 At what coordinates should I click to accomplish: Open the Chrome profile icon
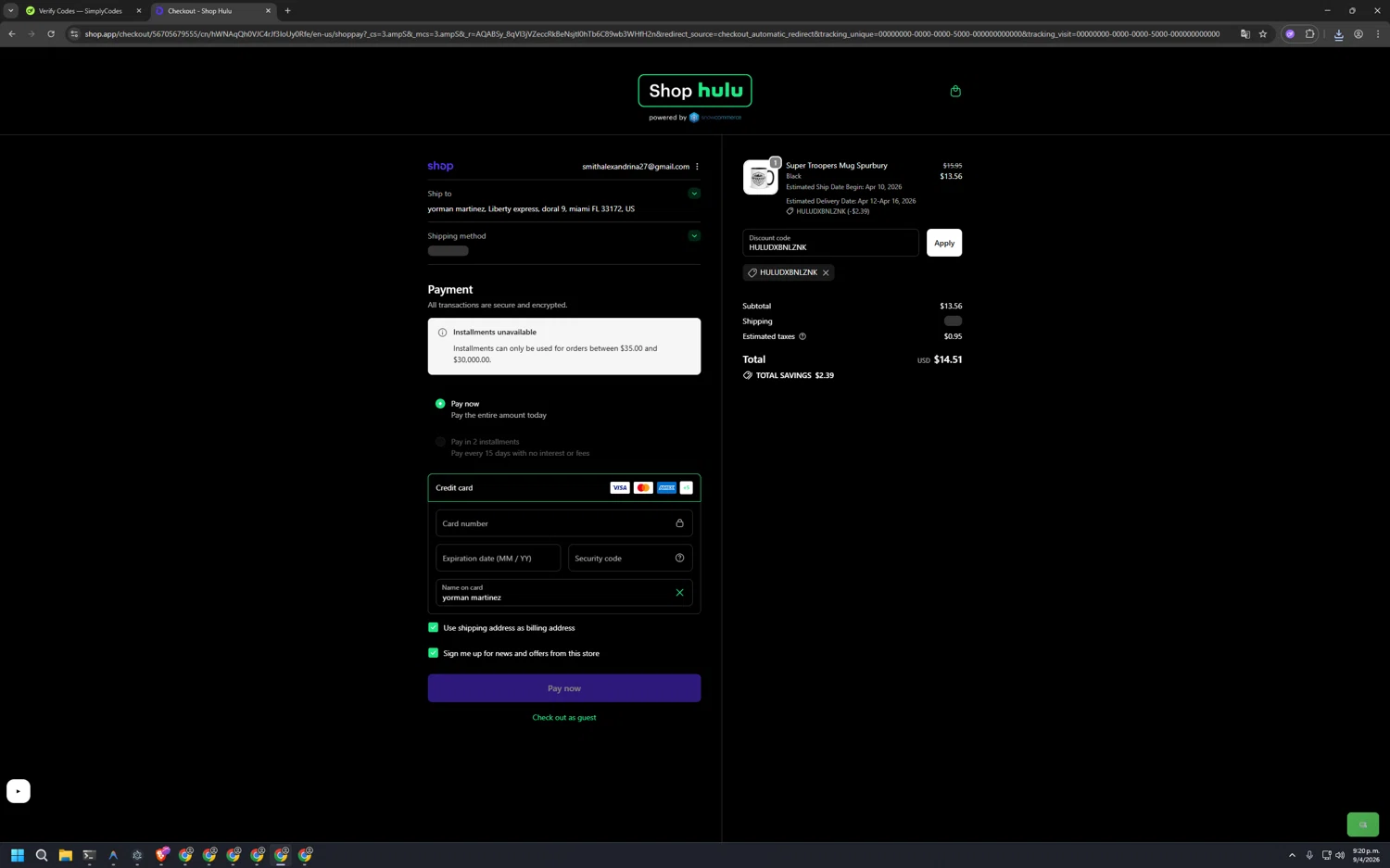(1358, 34)
